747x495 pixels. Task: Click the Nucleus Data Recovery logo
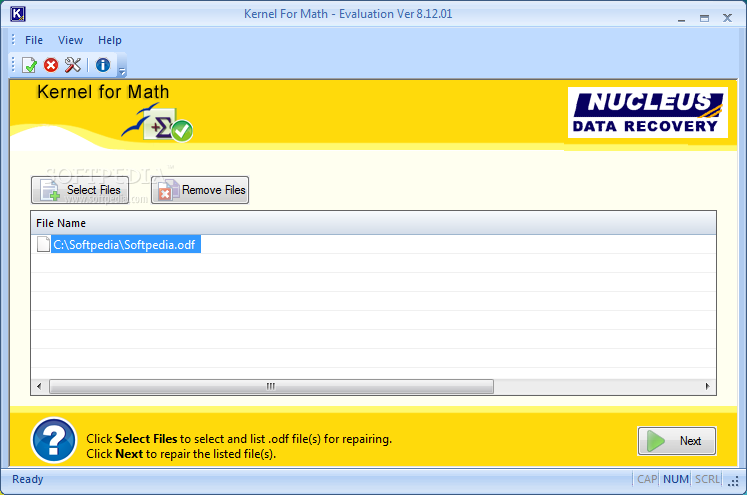coord(648,112)
